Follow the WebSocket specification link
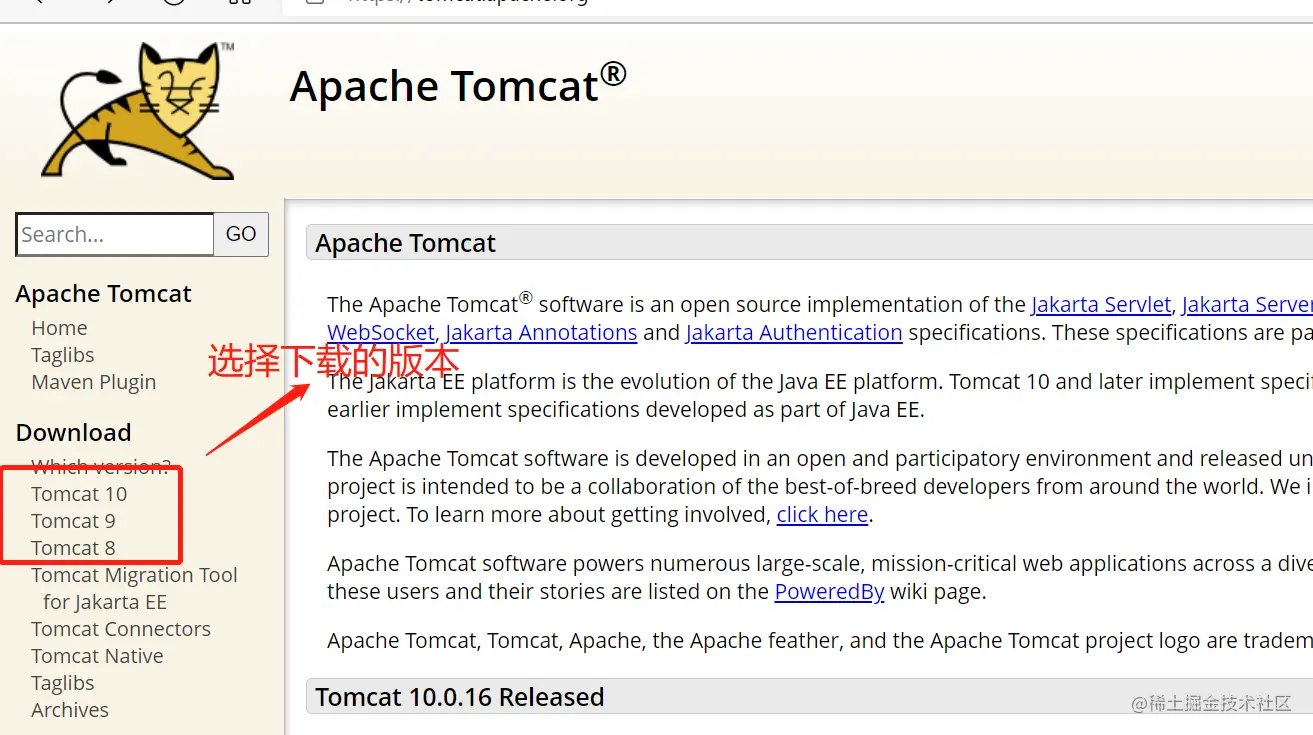The image size is (1313, 735). [381, 333]
